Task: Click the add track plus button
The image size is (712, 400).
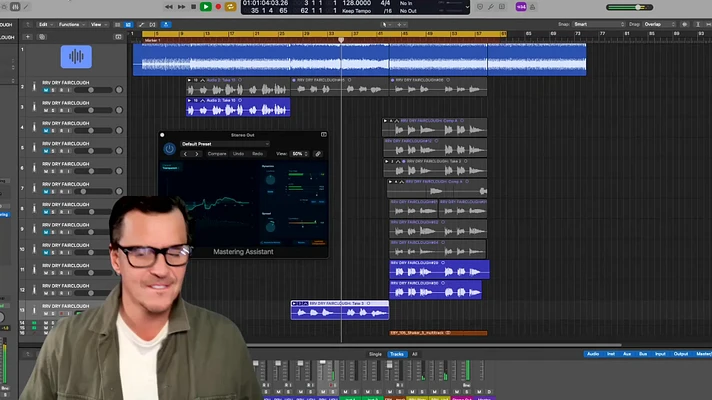Action: [28, 37]
